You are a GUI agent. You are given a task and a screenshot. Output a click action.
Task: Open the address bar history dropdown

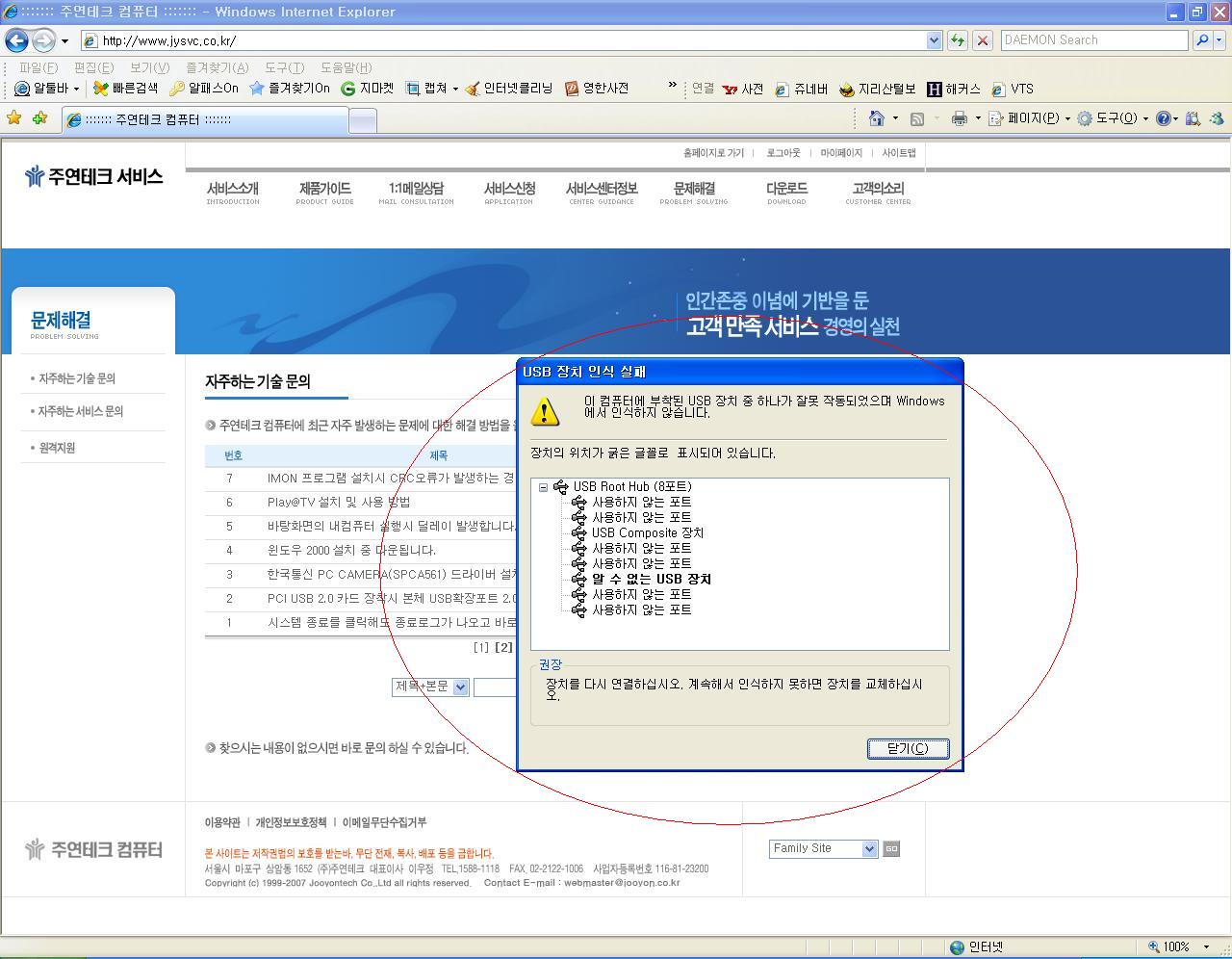(x=934, y=40)
